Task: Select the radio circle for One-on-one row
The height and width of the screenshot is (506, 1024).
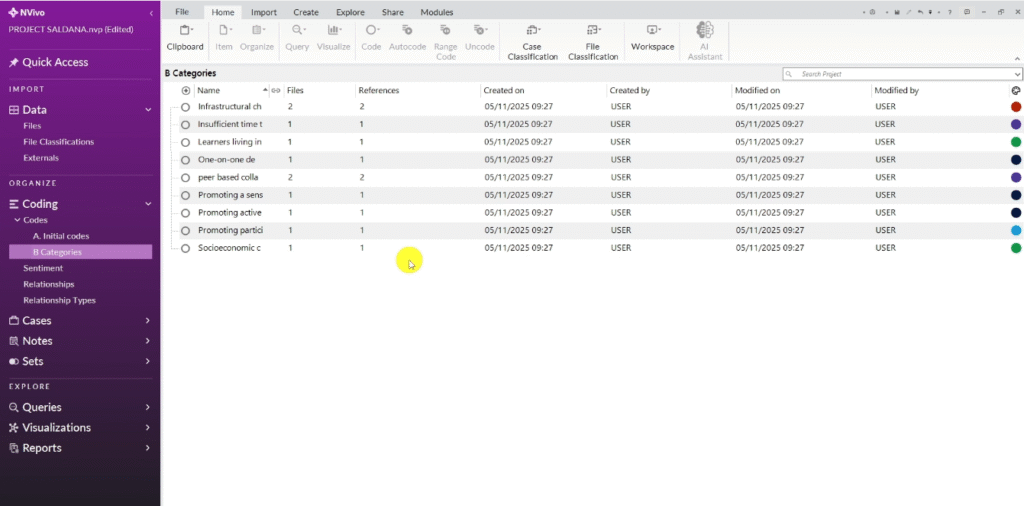Action: pos(185,160)
